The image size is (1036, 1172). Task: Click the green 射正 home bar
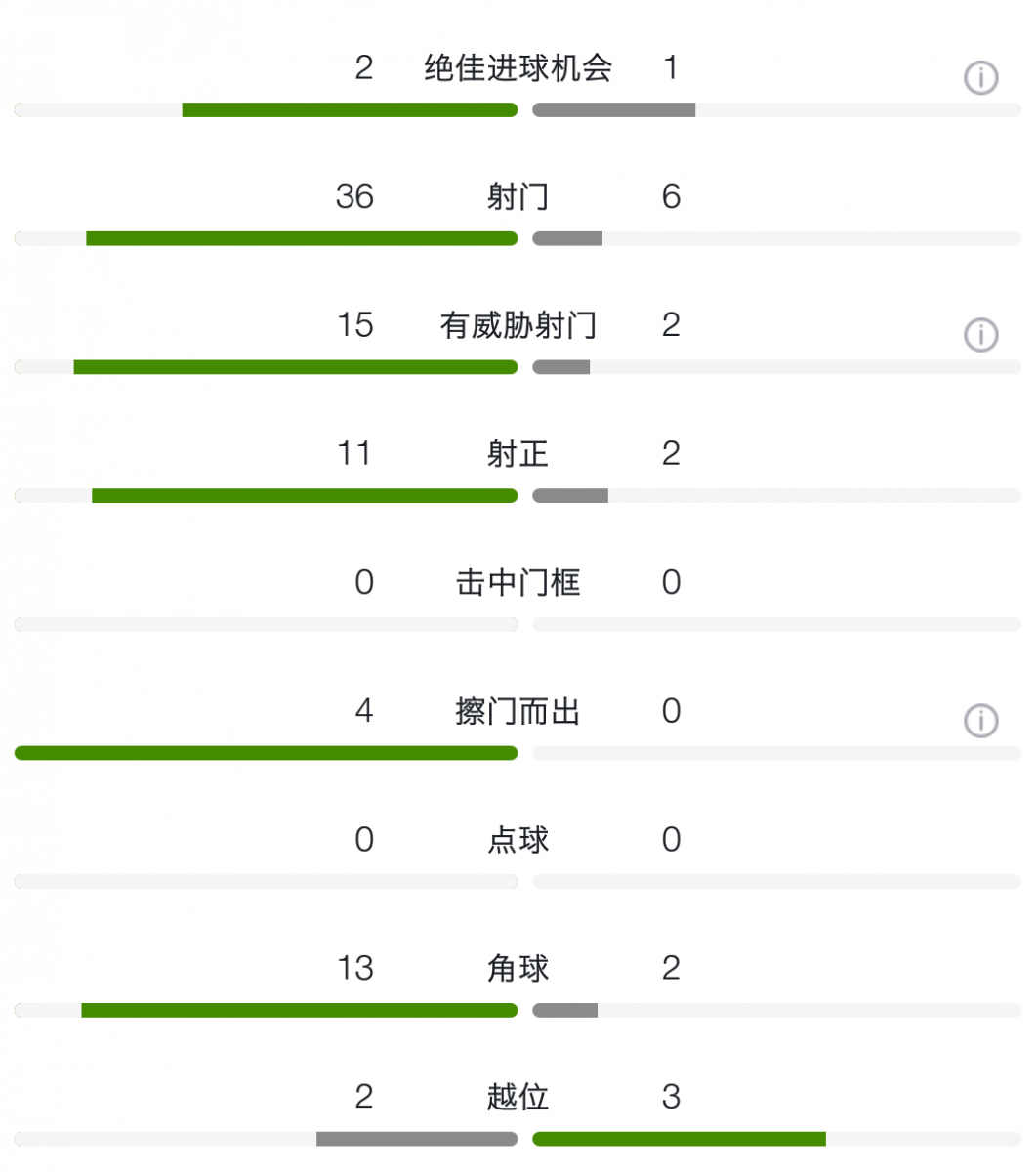click(305, 496)
